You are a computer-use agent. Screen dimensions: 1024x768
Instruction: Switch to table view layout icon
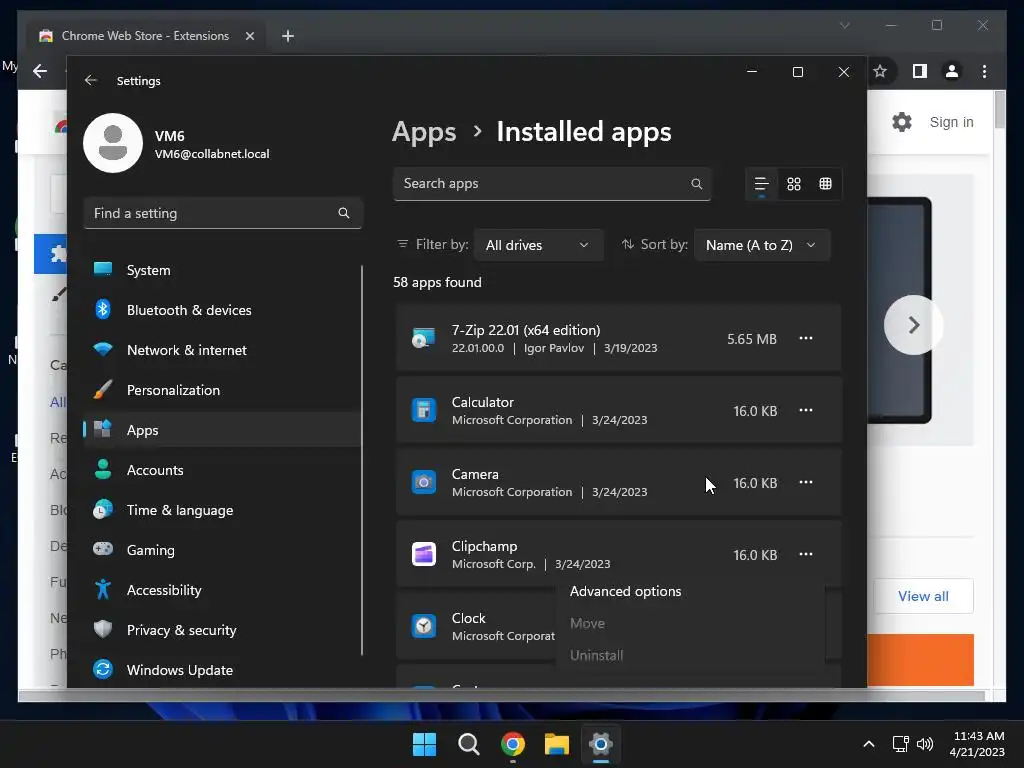point(825,184)
